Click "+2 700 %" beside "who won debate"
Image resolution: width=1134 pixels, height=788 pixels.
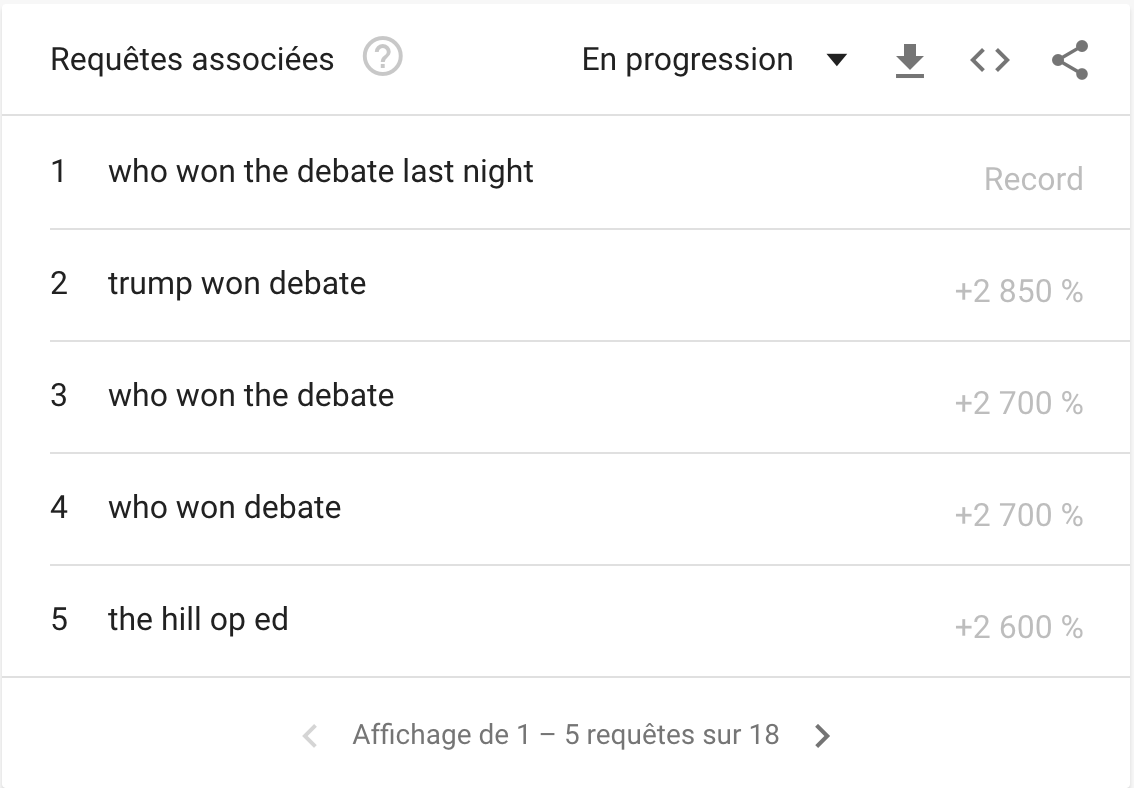point(1018,515)
